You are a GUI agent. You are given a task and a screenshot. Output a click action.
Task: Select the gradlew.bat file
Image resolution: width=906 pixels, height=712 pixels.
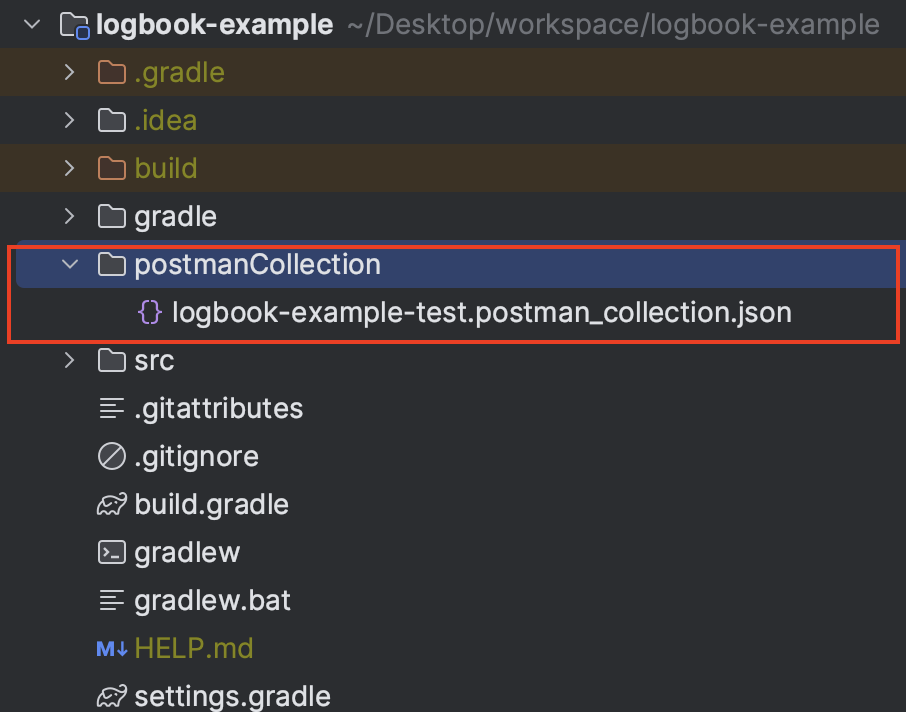[212, 601]
